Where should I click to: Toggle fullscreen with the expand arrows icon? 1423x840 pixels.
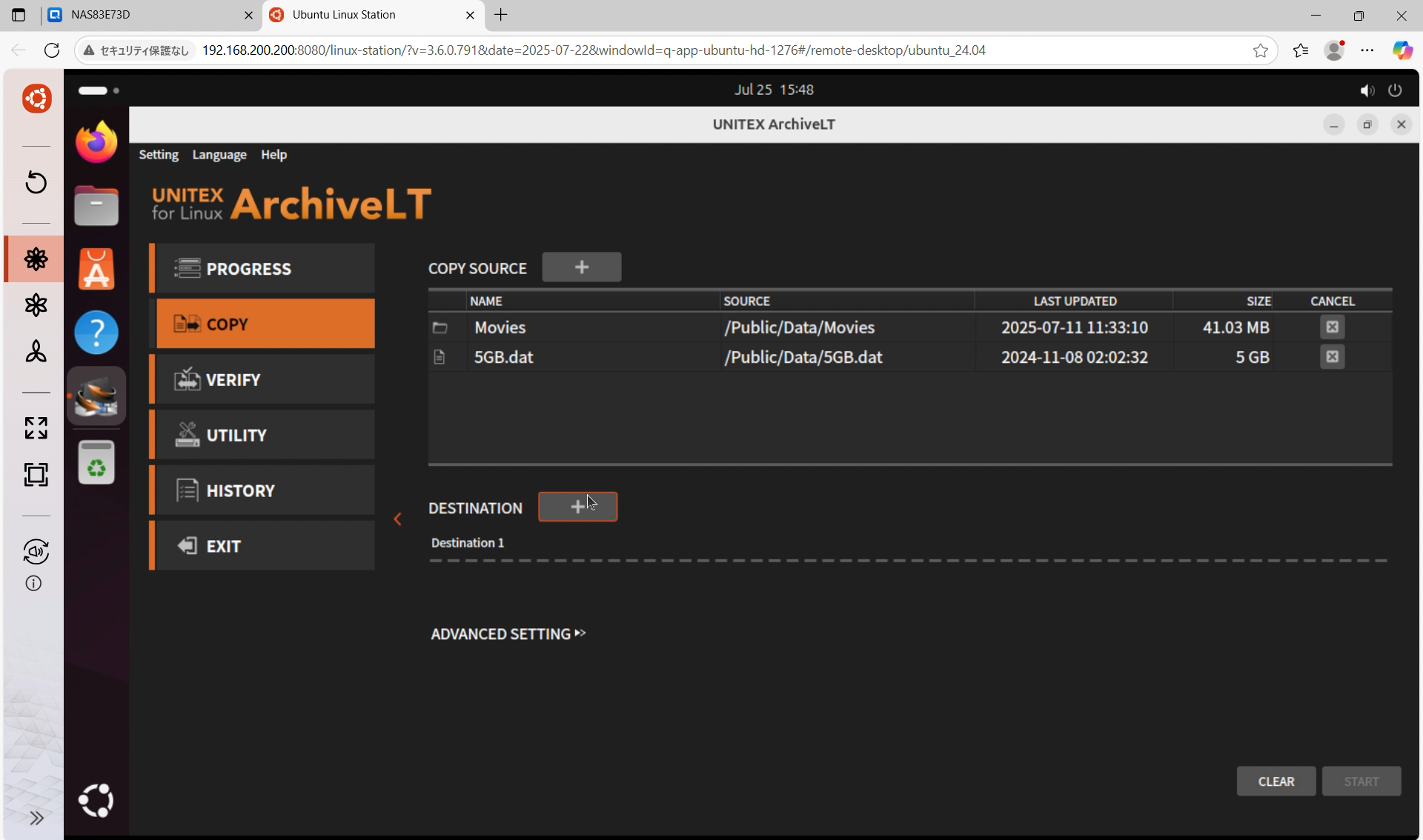tap(36, 427)
